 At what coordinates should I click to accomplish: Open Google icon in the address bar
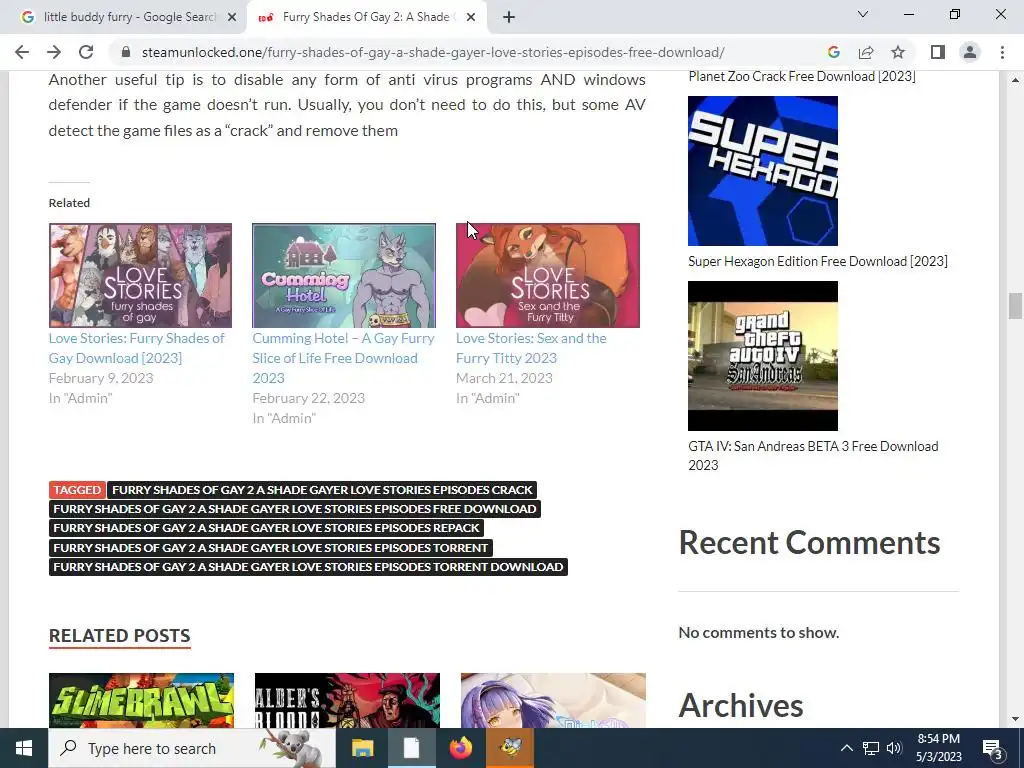[x=833, y=52]
